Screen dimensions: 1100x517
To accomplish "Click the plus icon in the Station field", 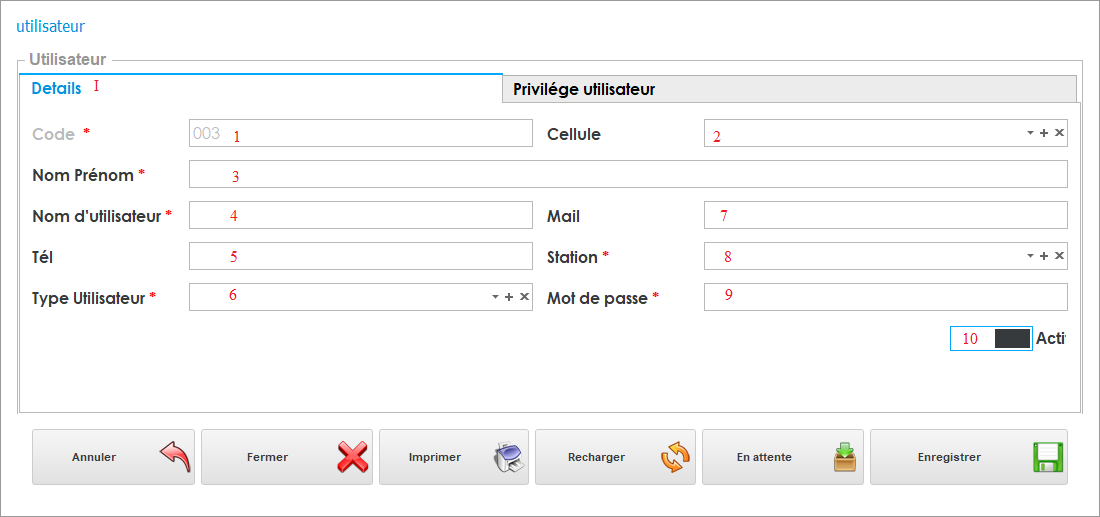I will [x=1044, y=256].
